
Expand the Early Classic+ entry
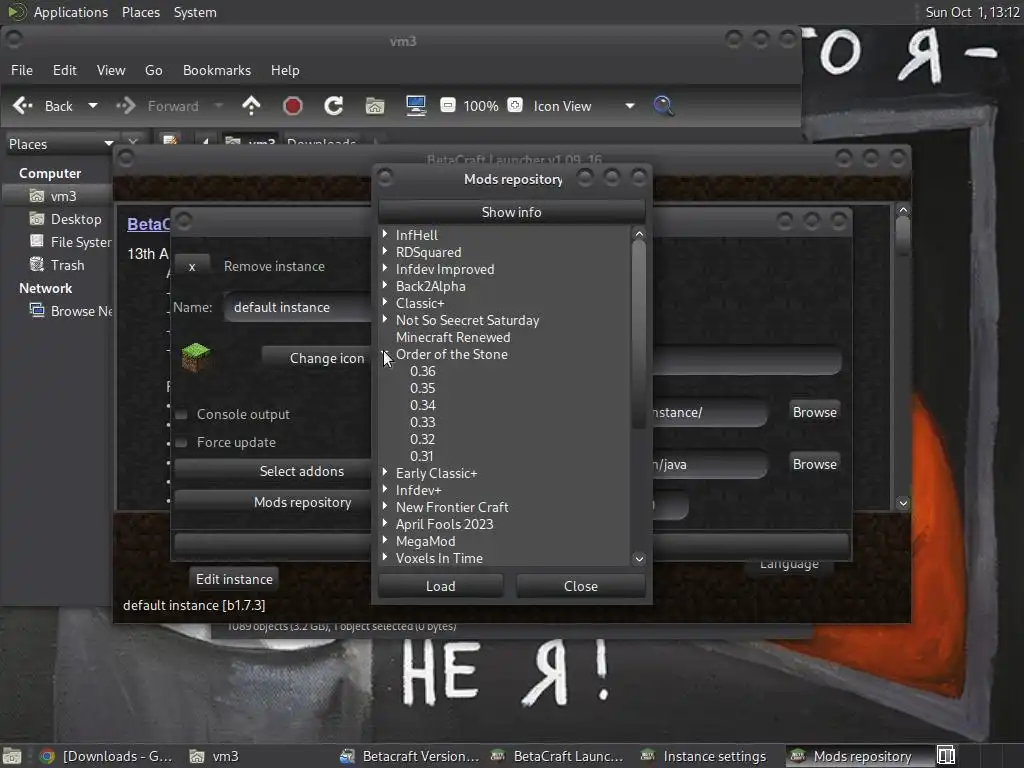[385, 472]
